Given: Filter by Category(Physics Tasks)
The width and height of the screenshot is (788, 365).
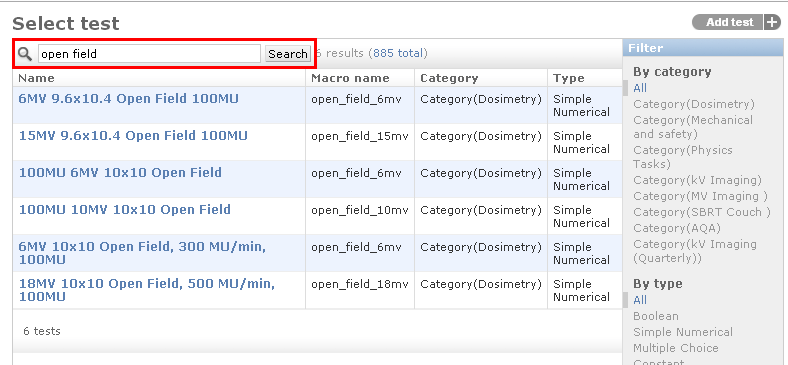Looking at the screenshot, I should 683,157.
